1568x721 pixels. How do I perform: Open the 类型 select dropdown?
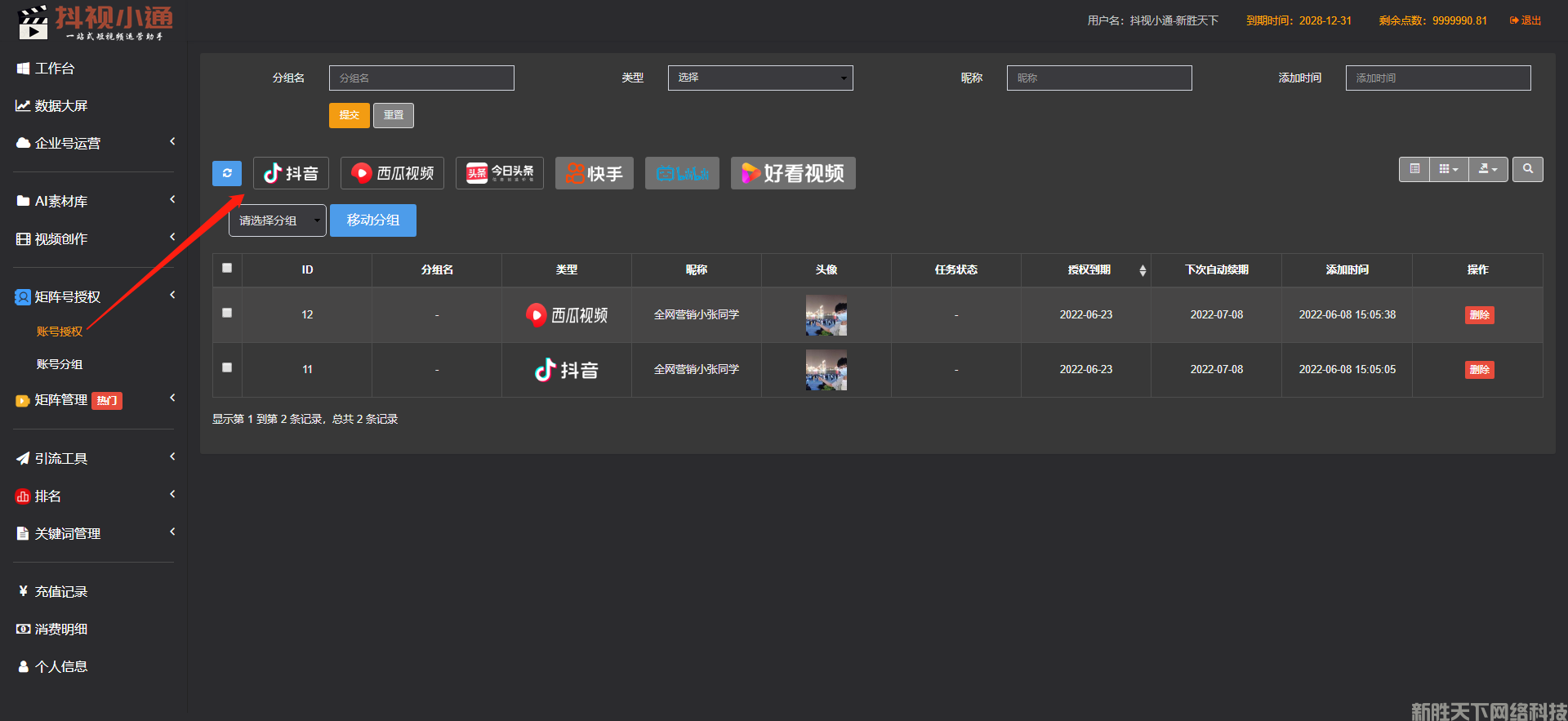click(759, 78)
